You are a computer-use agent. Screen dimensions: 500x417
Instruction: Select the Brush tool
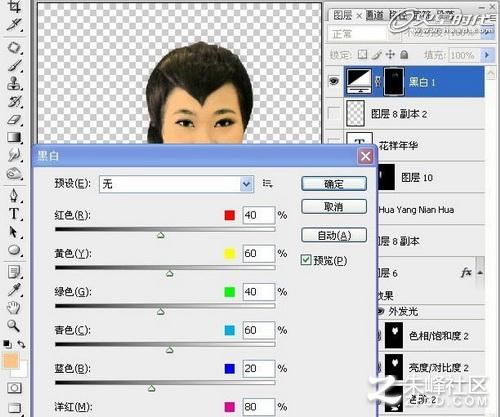(14, 65)
